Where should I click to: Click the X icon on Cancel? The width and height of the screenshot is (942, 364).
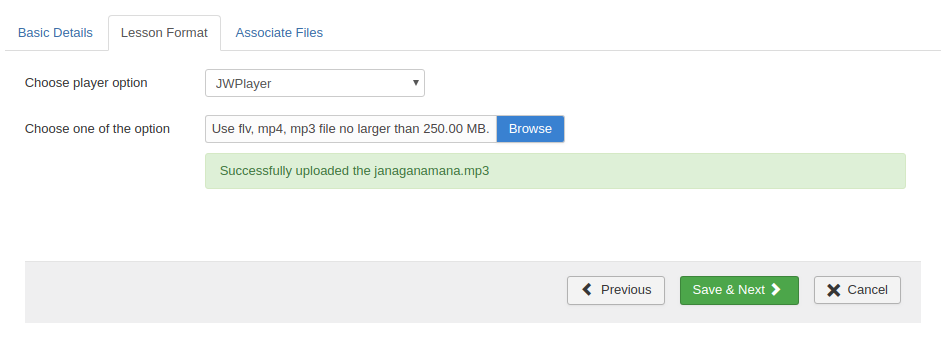coord(834,291)
